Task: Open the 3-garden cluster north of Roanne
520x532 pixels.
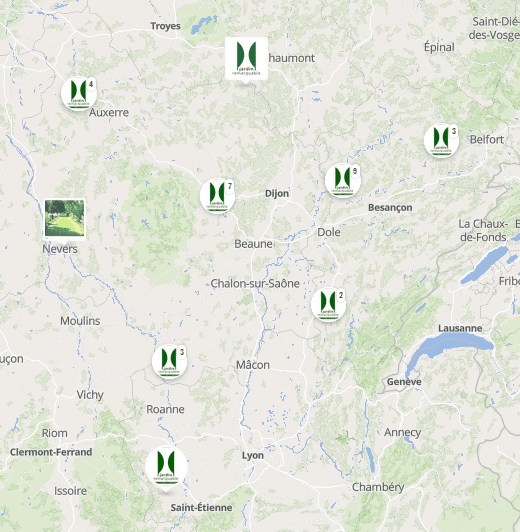Action: click(170, 361)
